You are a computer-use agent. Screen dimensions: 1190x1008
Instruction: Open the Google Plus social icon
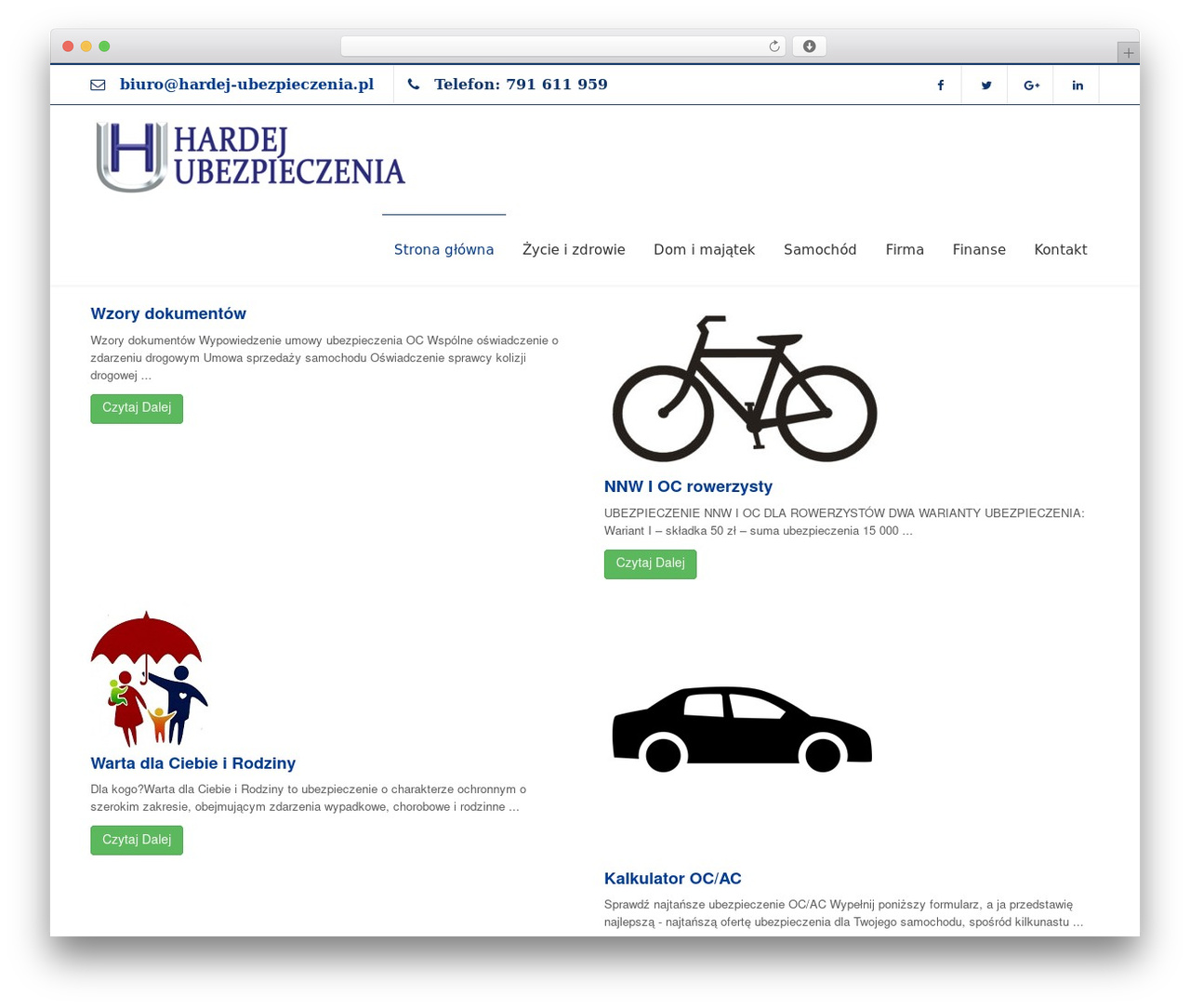tap(1031, 86)
